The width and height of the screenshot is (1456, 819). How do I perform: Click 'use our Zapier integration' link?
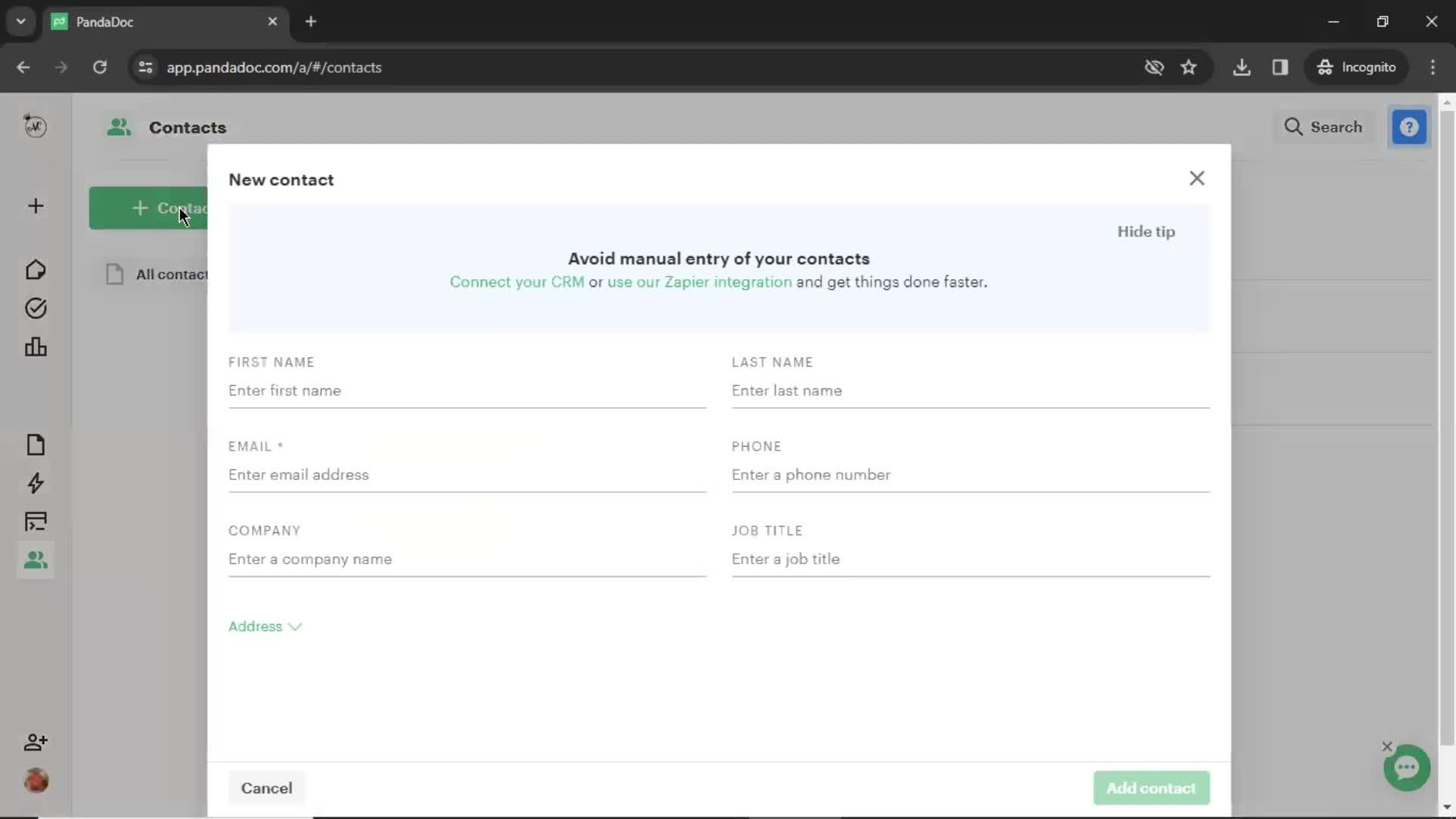700,282
